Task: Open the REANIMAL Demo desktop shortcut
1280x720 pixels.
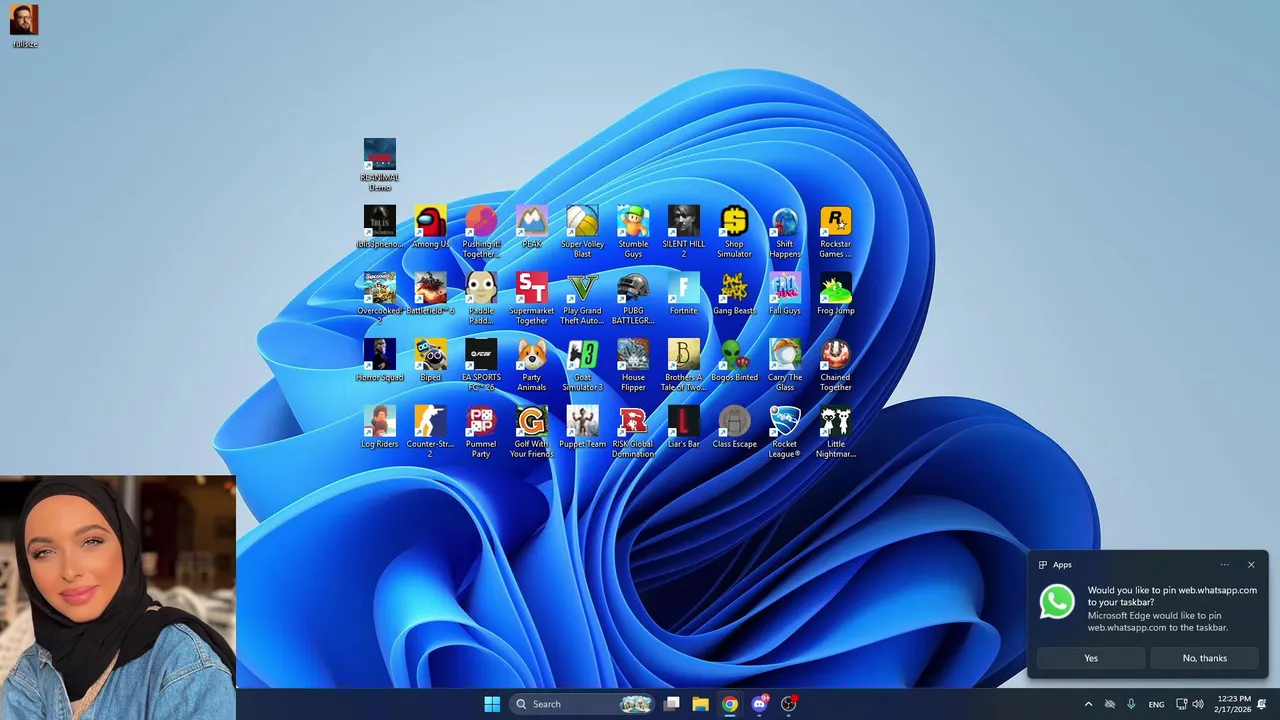Action: click(380, 165)
